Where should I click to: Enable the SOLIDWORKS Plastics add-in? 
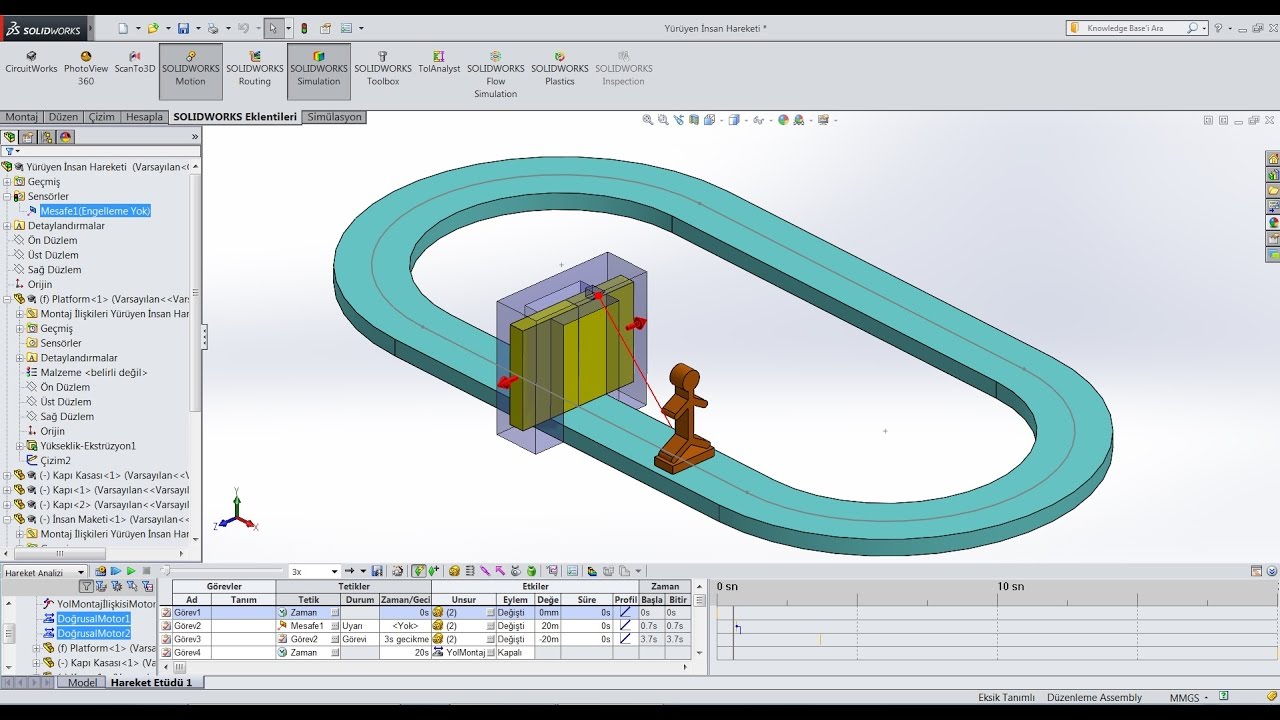pos(560,68)
